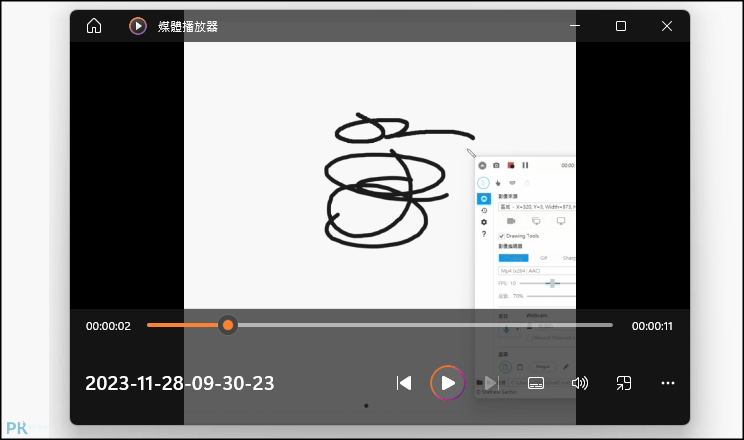Click the elapsed time 00:00:02
The image size is (744, 440).
pos(108,326)
